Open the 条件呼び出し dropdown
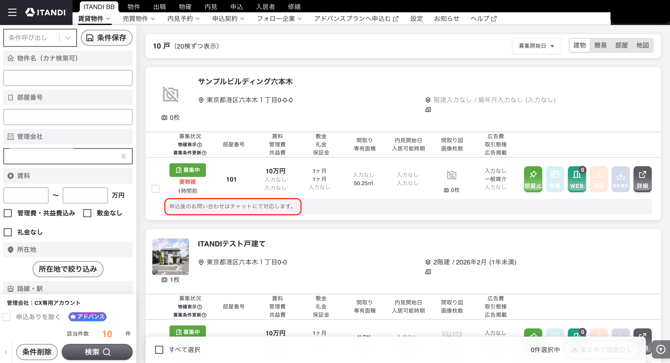The width and height of the screenshot is (670, 363). click(x=40, y=38)
